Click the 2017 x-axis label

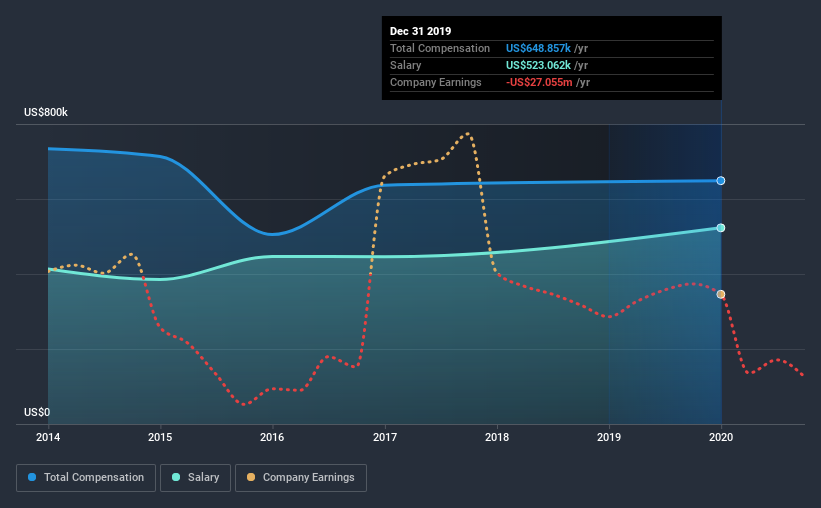[385, 437]
